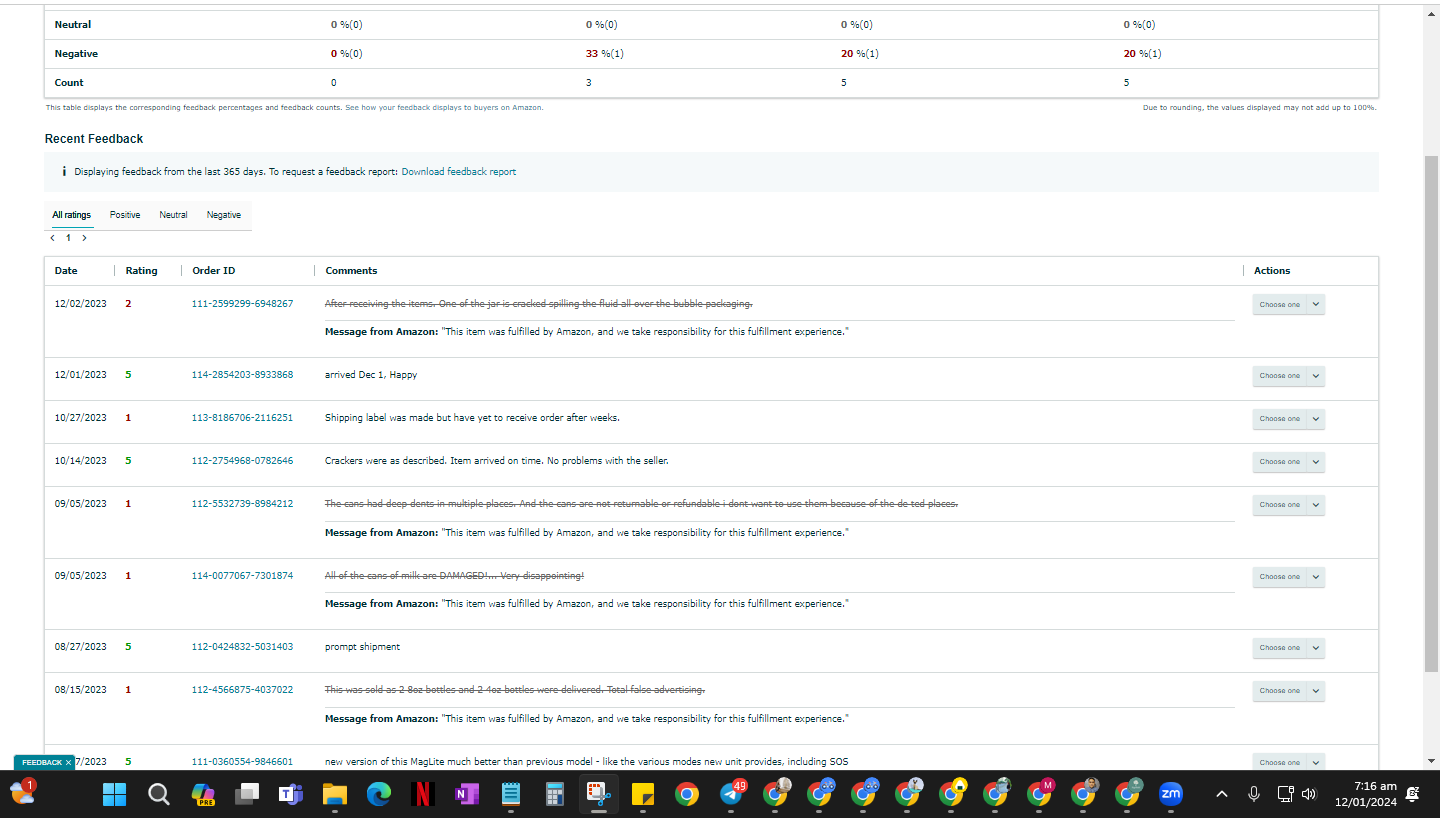Viewport: 1440px width, 818px height.
Task: Open the Windows Start menu
Action: (x=115, y=794)
